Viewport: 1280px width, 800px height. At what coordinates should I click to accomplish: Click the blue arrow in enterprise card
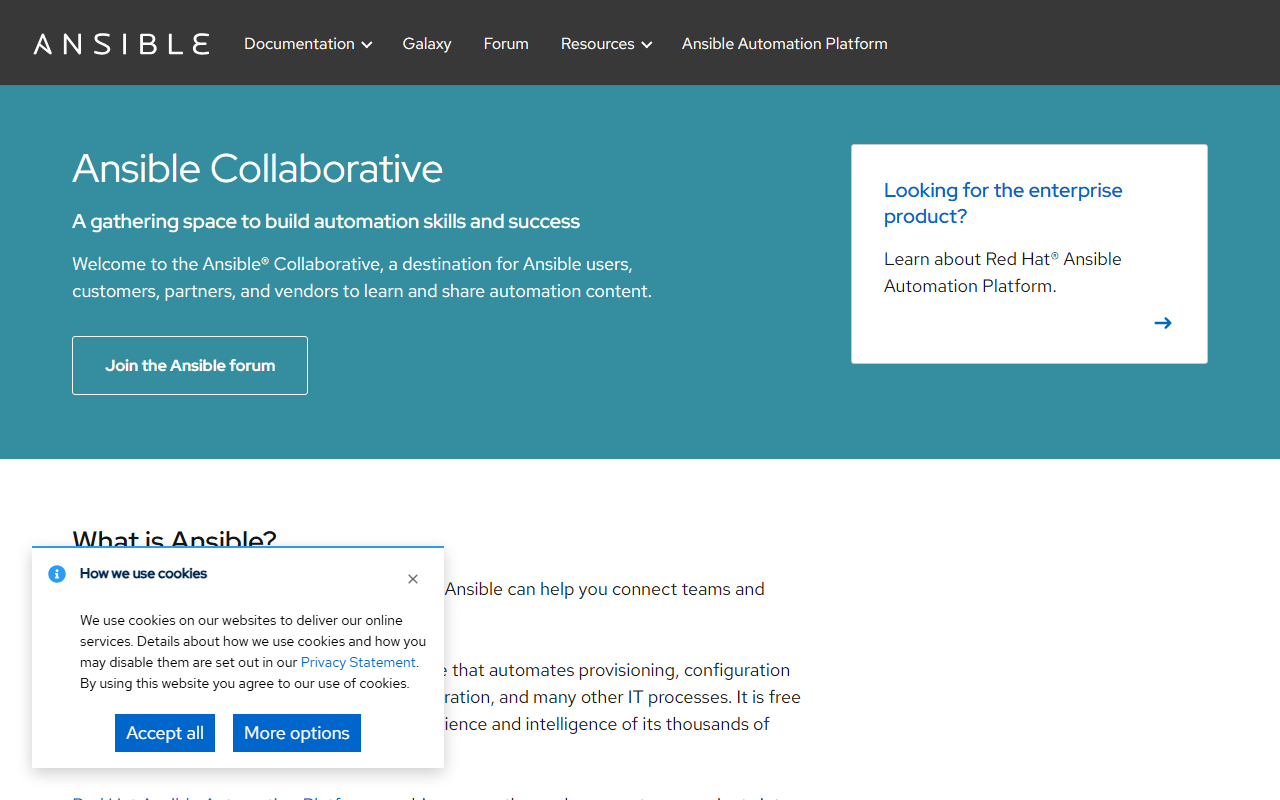coord(1163,323)
